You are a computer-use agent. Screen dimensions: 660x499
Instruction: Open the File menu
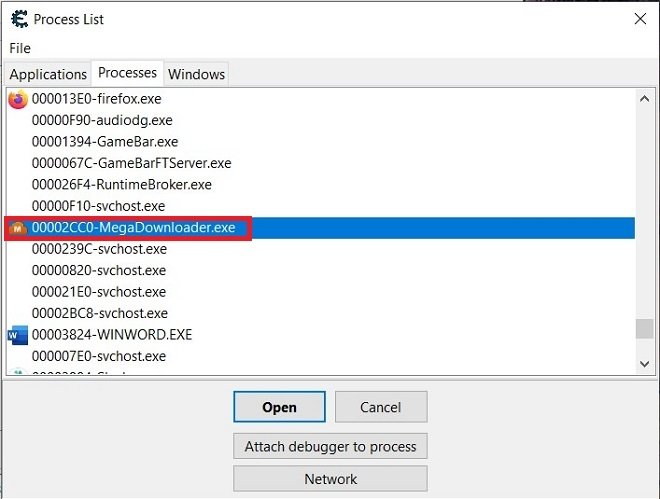pos(20,48)
